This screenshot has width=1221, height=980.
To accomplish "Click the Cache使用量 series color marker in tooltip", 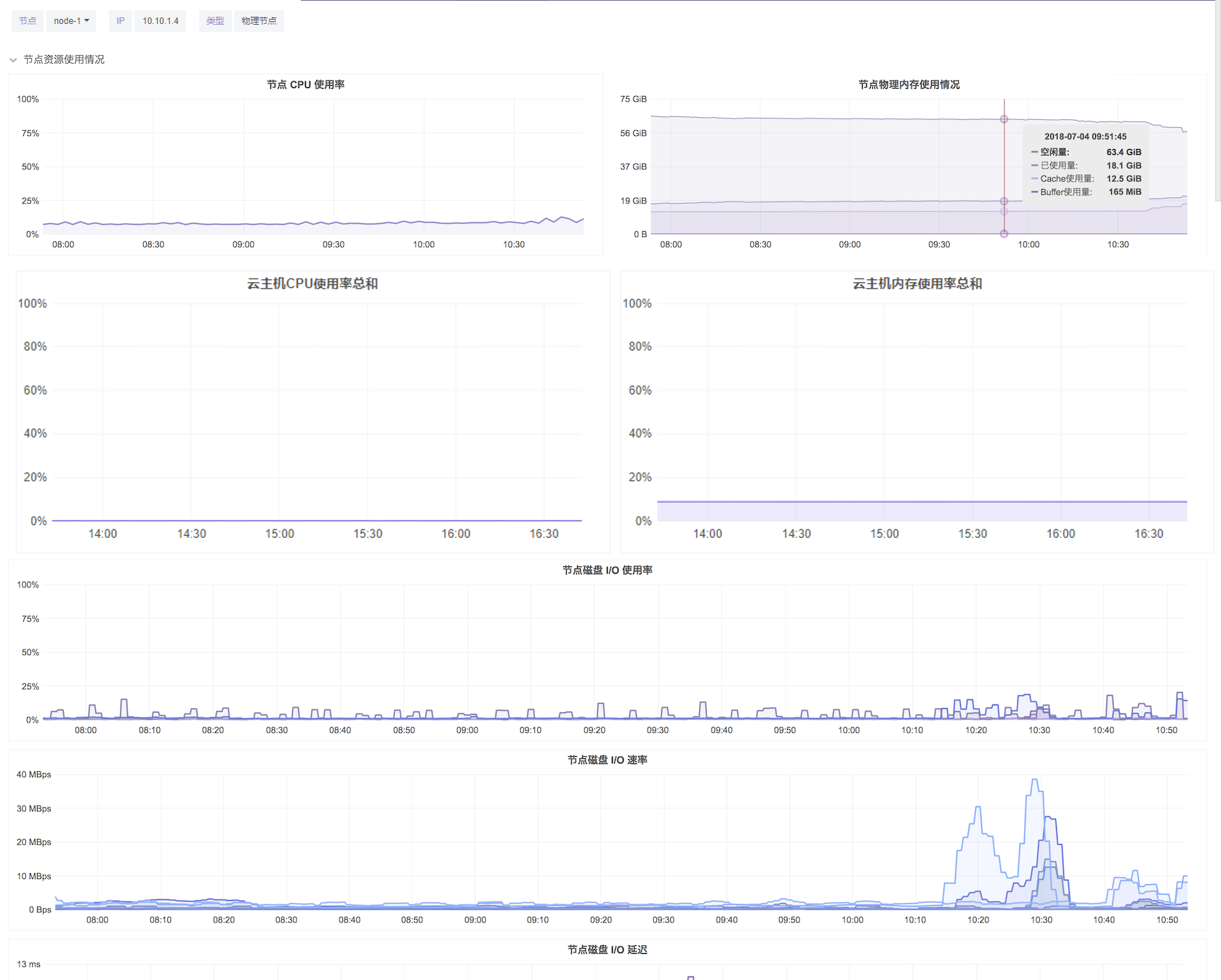I will tap(1034, 179).
